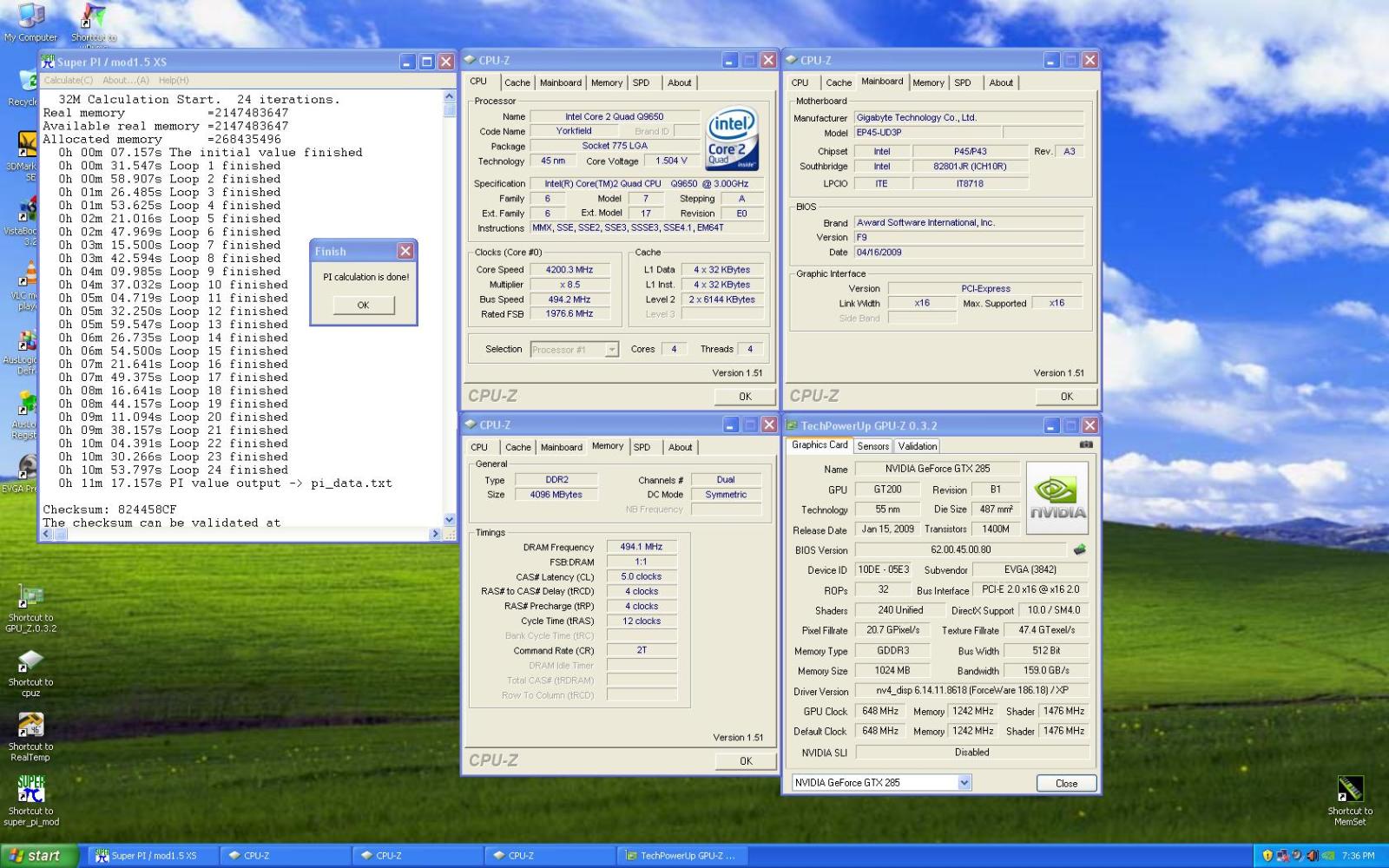Click Core Voltage value 1.504 V
The image size is (1389, 868).
(671, 161)
